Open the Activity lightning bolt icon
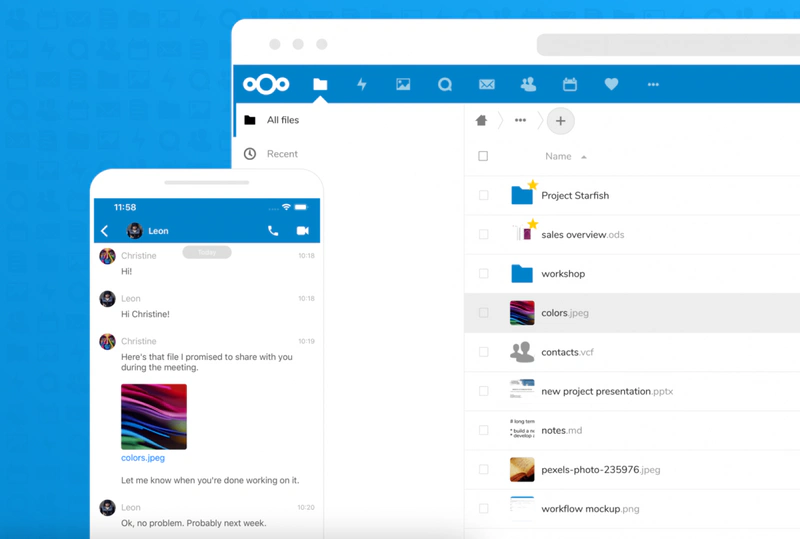Image resolution: width=800 pixels, height=539 pixels. coord(362,84)
